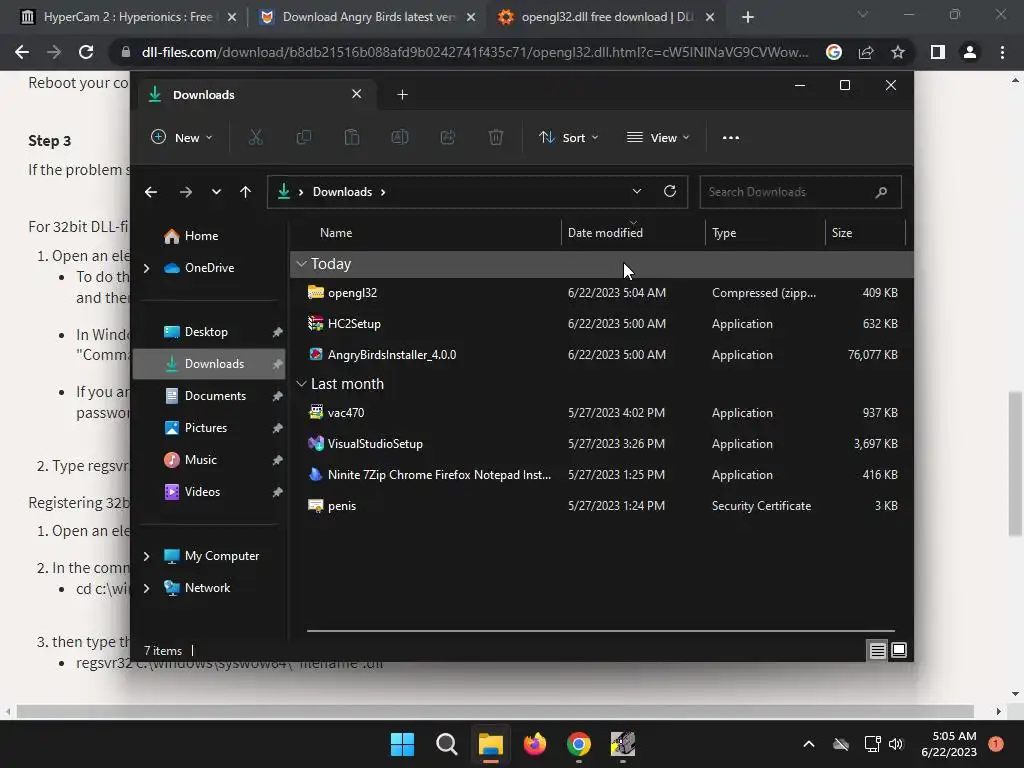The height and width of the screenshot is (768, 1024).
Task: Add a new File Explorer tab
Action: click(x=402, y=95)
